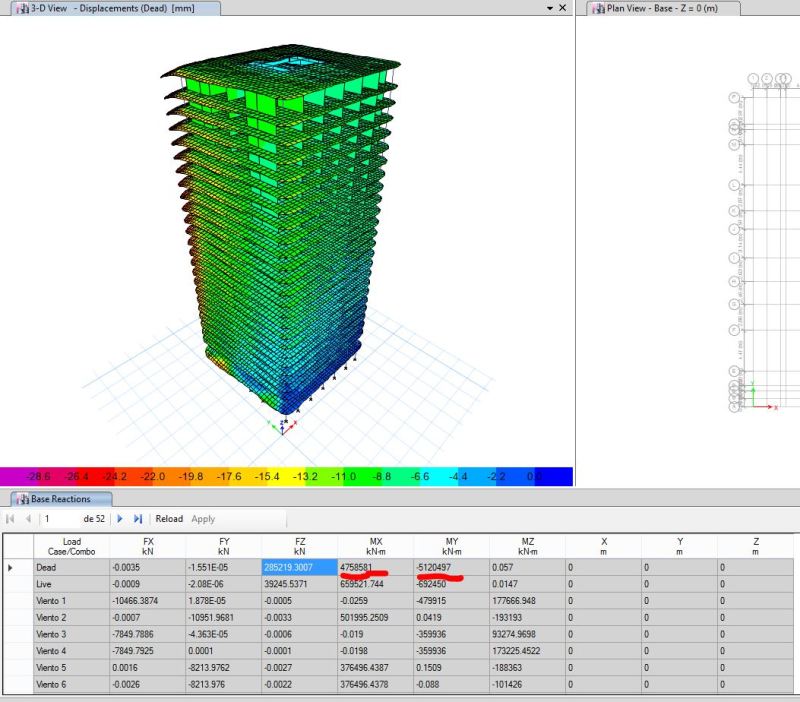Screen dimensions: 800x702
Task: Go to previous record in Base Reactions
Action: pyautogui.click(x=28, y=519)
